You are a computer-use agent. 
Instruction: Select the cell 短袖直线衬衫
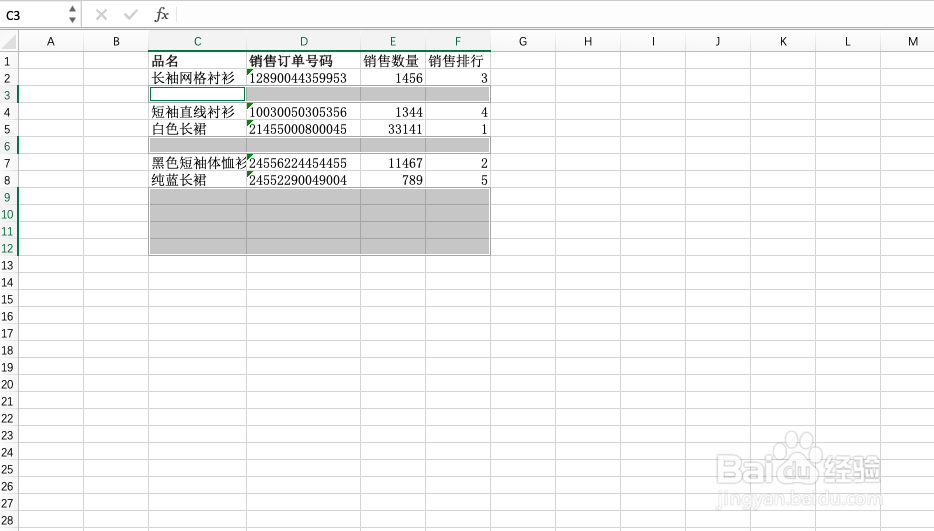pyautogui.click(x=197, y=112)
